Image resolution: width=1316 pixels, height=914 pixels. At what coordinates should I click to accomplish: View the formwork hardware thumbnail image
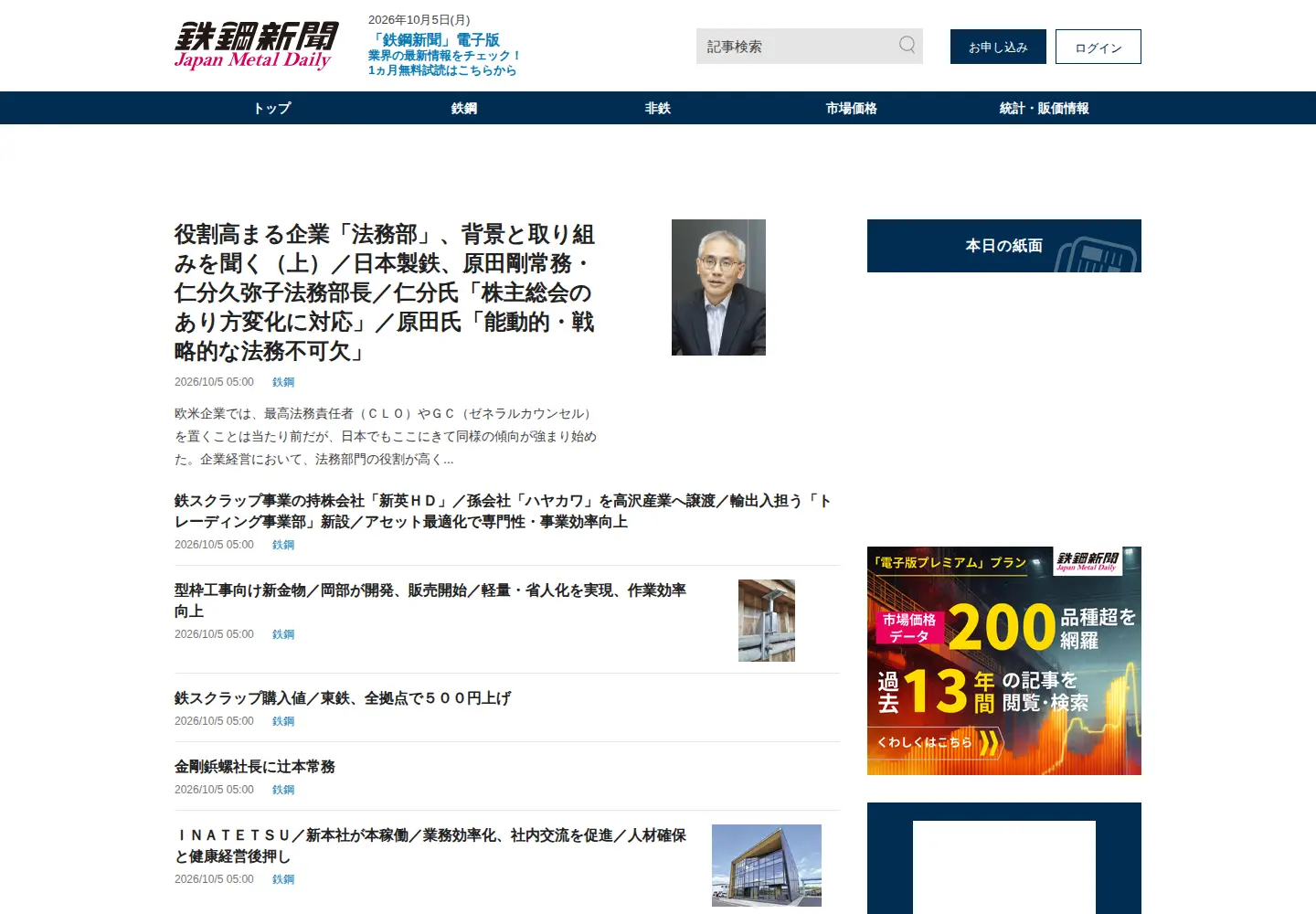(767, 621)
